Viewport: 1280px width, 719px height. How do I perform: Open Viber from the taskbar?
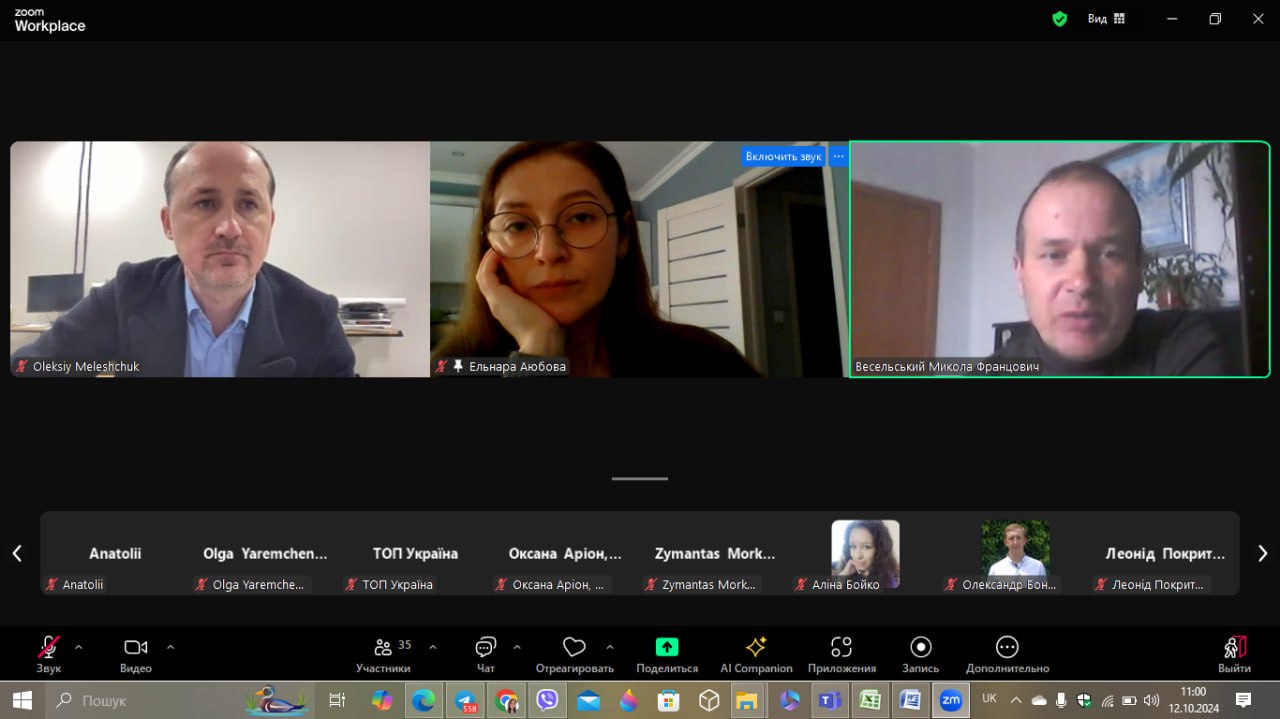click(547, 700)
